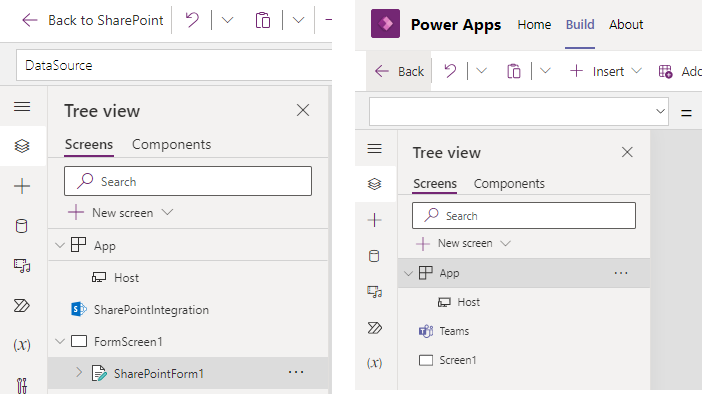Viewport: 705px width, 394px height.
Task: Click Search box in left Tree view
Action: pyautogui.click(x=188, y=181)
